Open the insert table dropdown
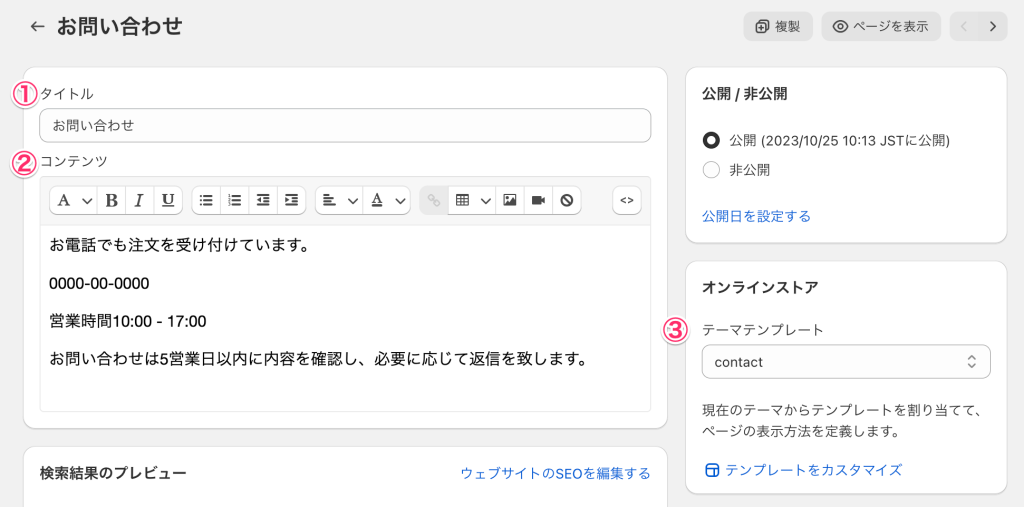 pyautogui.click(x=472, y=200)
